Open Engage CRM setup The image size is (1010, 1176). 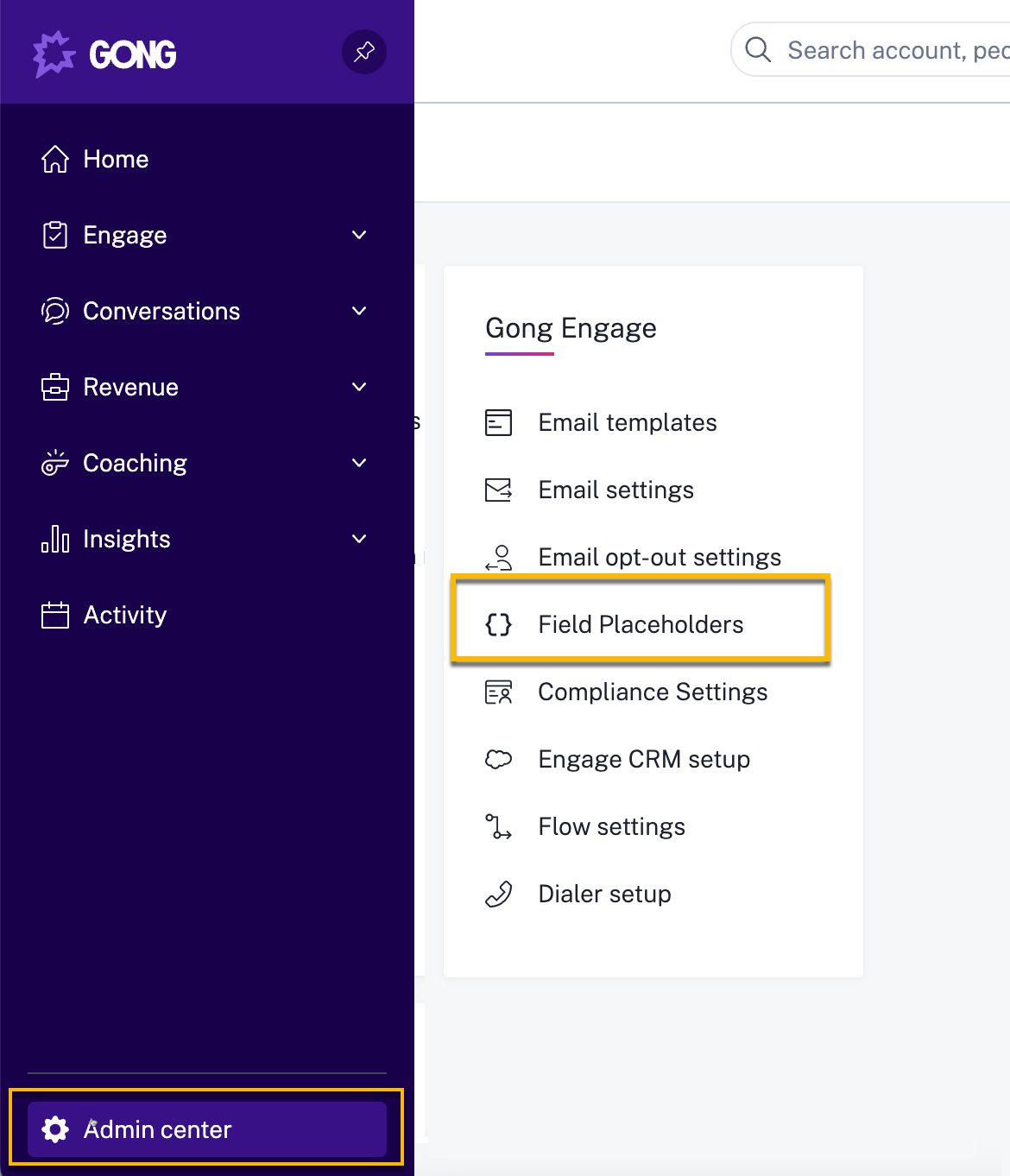tap(644, 759)
